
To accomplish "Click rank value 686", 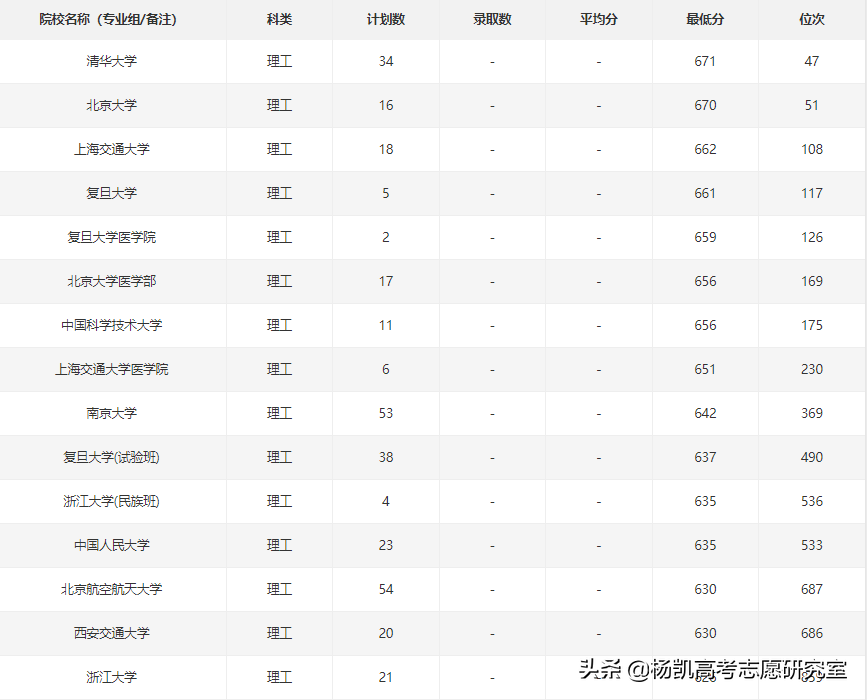I will click(812, 633).
